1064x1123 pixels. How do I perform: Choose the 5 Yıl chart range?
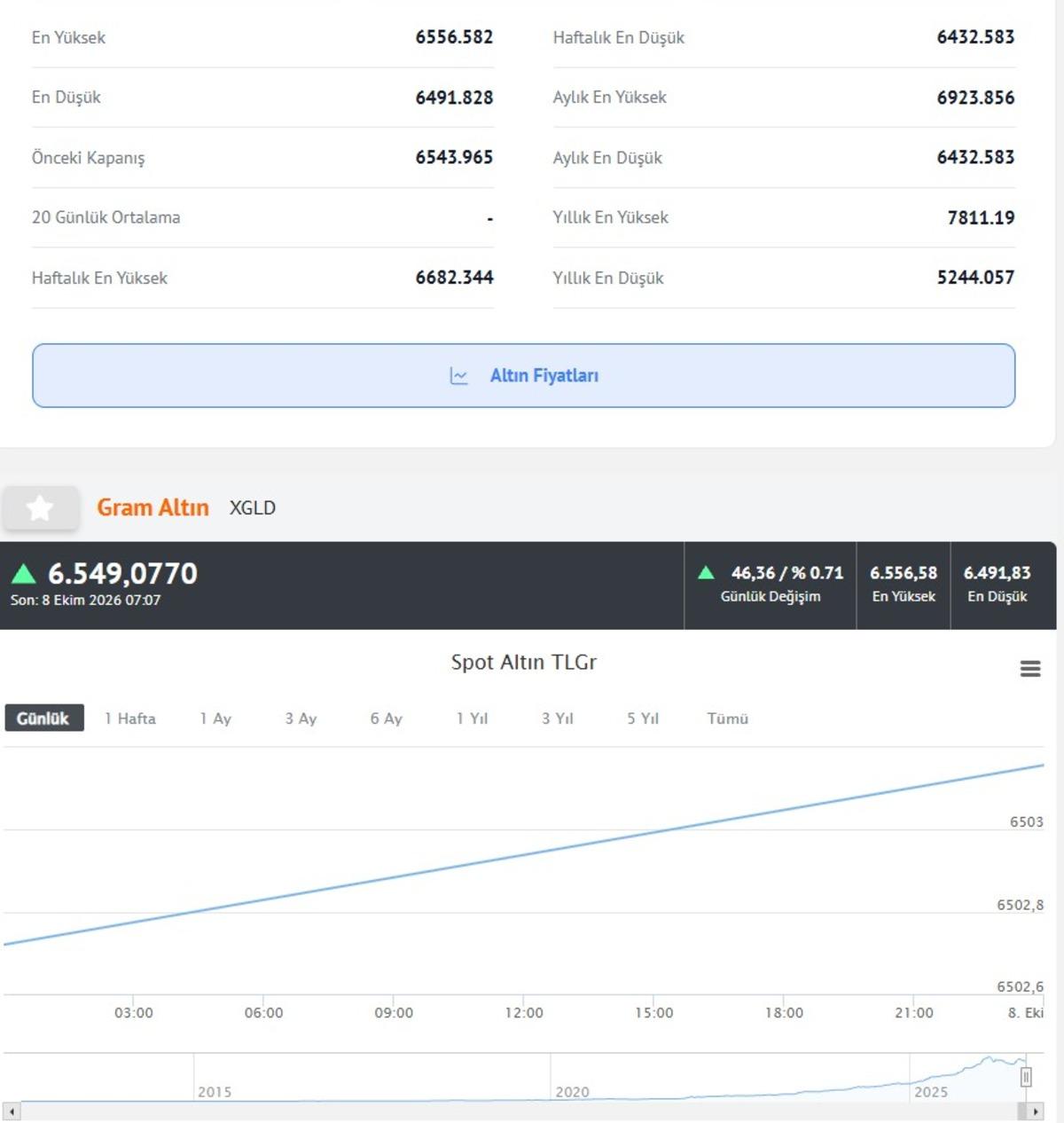[643, 719]
